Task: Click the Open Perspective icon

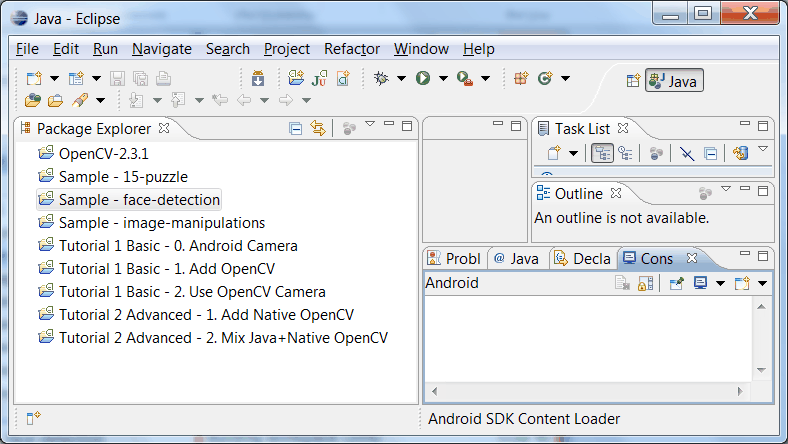Action: coord(633,80)
